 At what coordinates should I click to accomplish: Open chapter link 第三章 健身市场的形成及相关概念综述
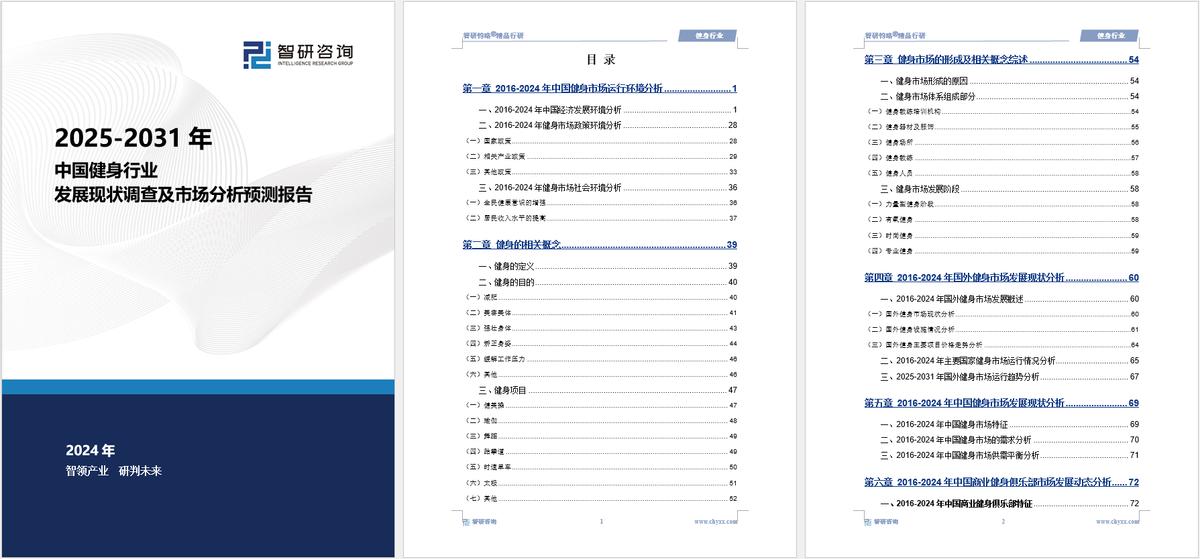[x=1002, y=60]
